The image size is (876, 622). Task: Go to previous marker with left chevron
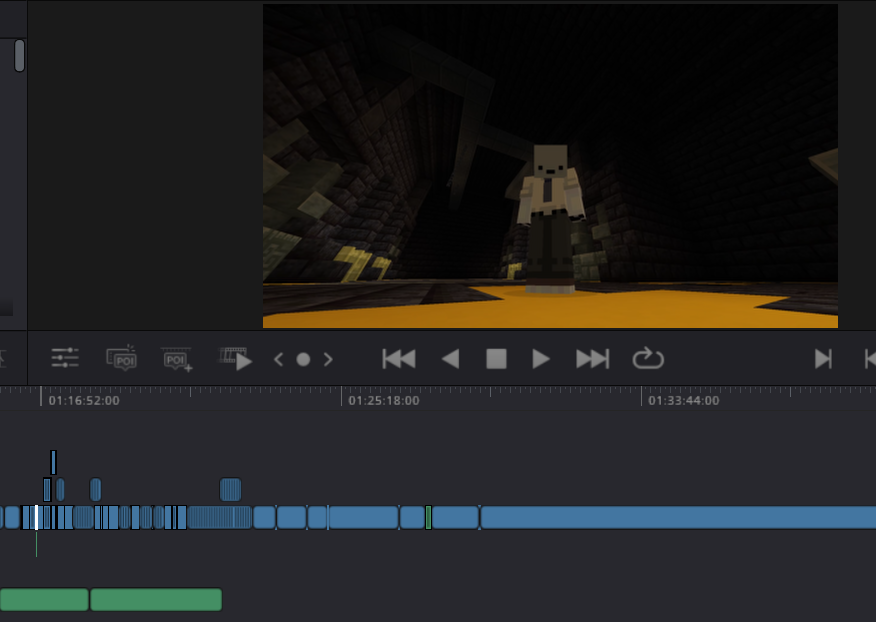click(278, 359)
